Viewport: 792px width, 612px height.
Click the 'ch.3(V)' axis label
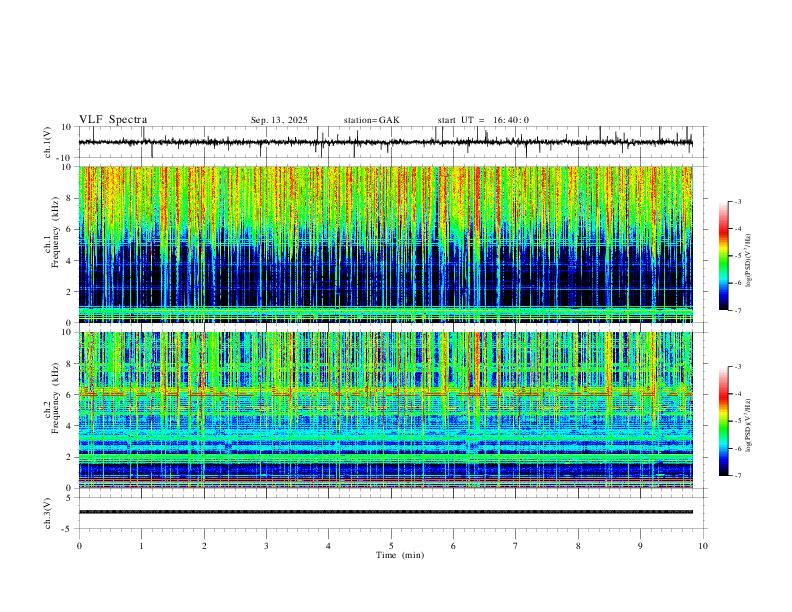click(x=48, y=513)
